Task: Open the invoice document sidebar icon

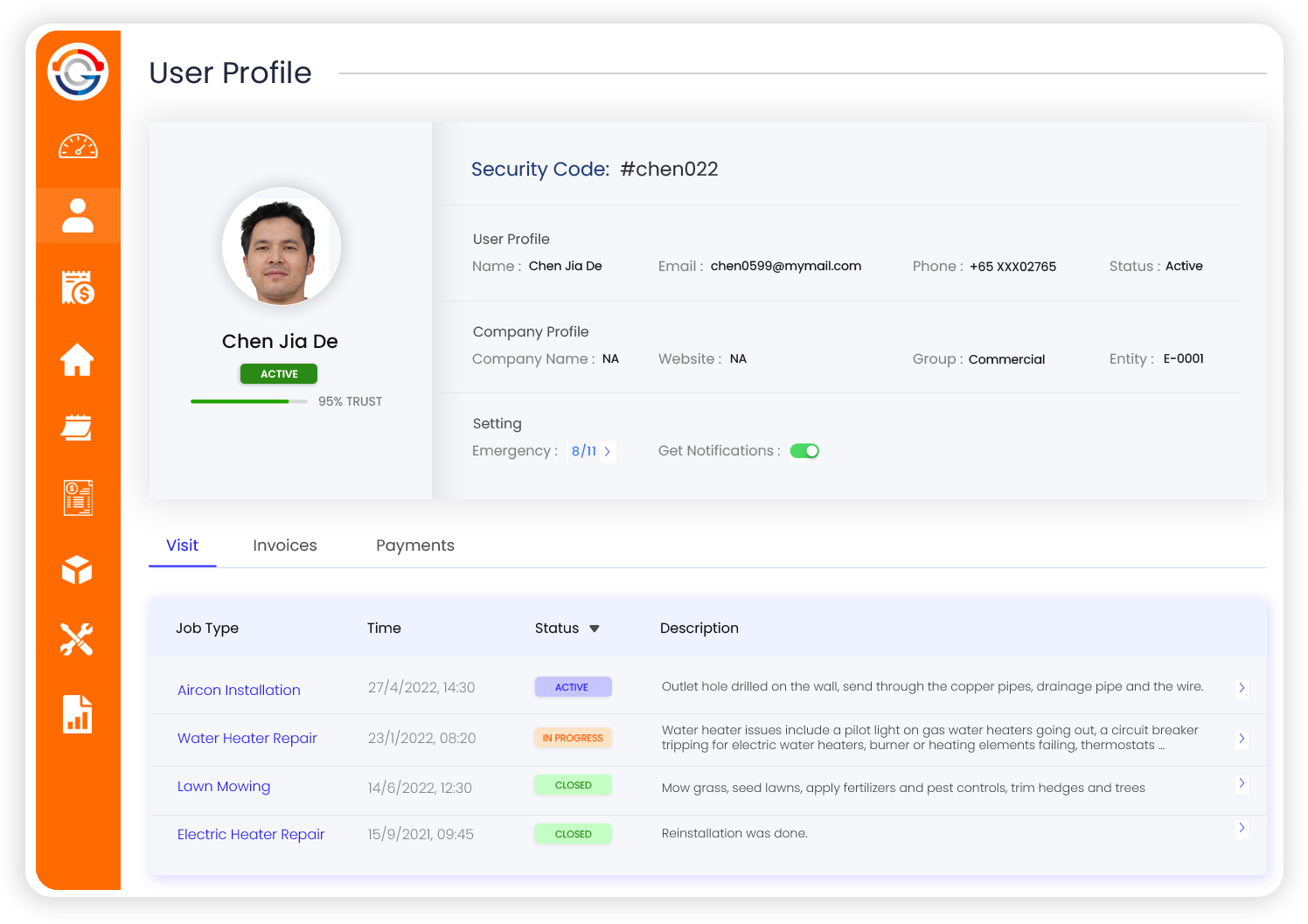Action: tap(78, 497)
